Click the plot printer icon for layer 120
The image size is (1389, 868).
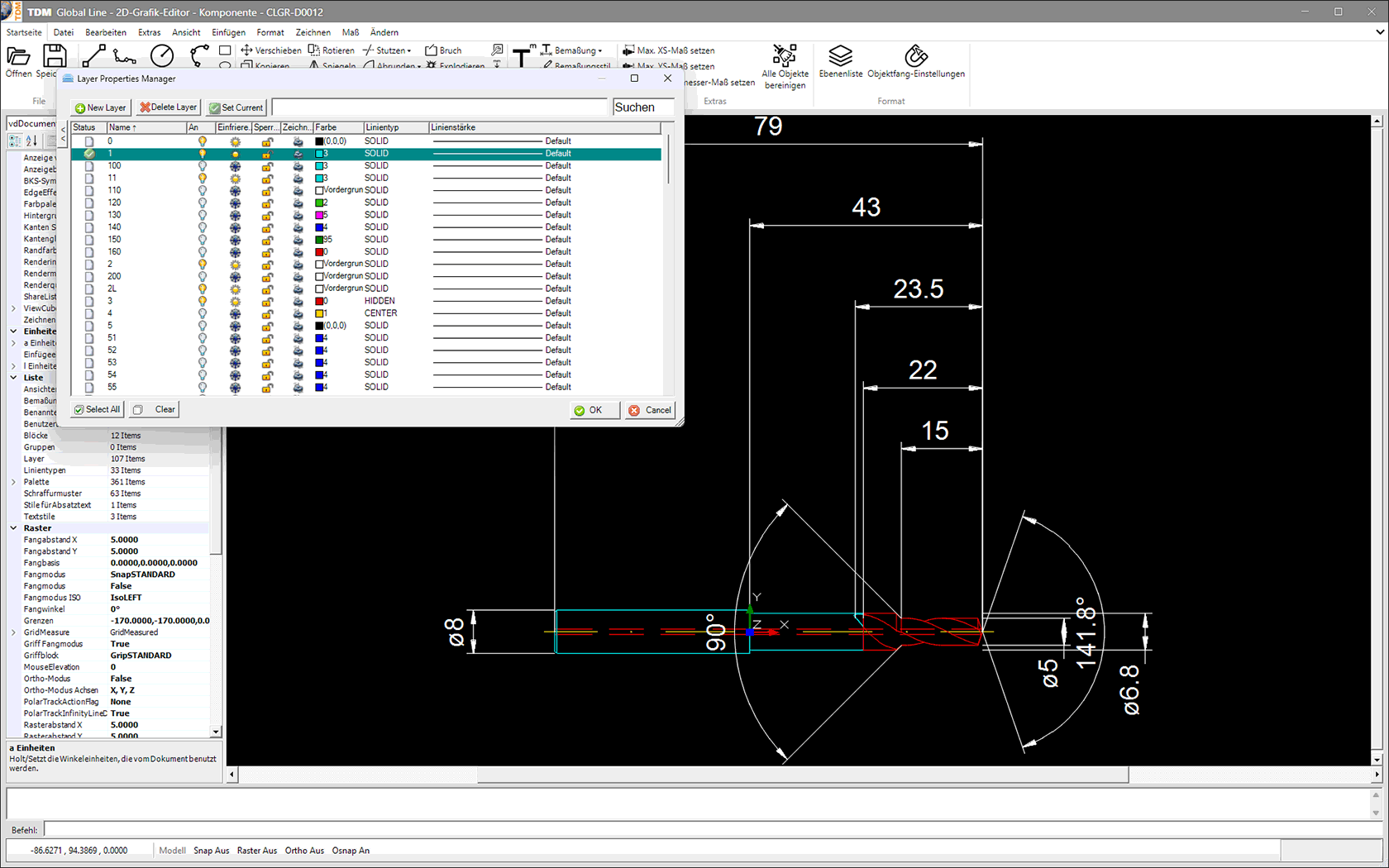coord(298,203)
